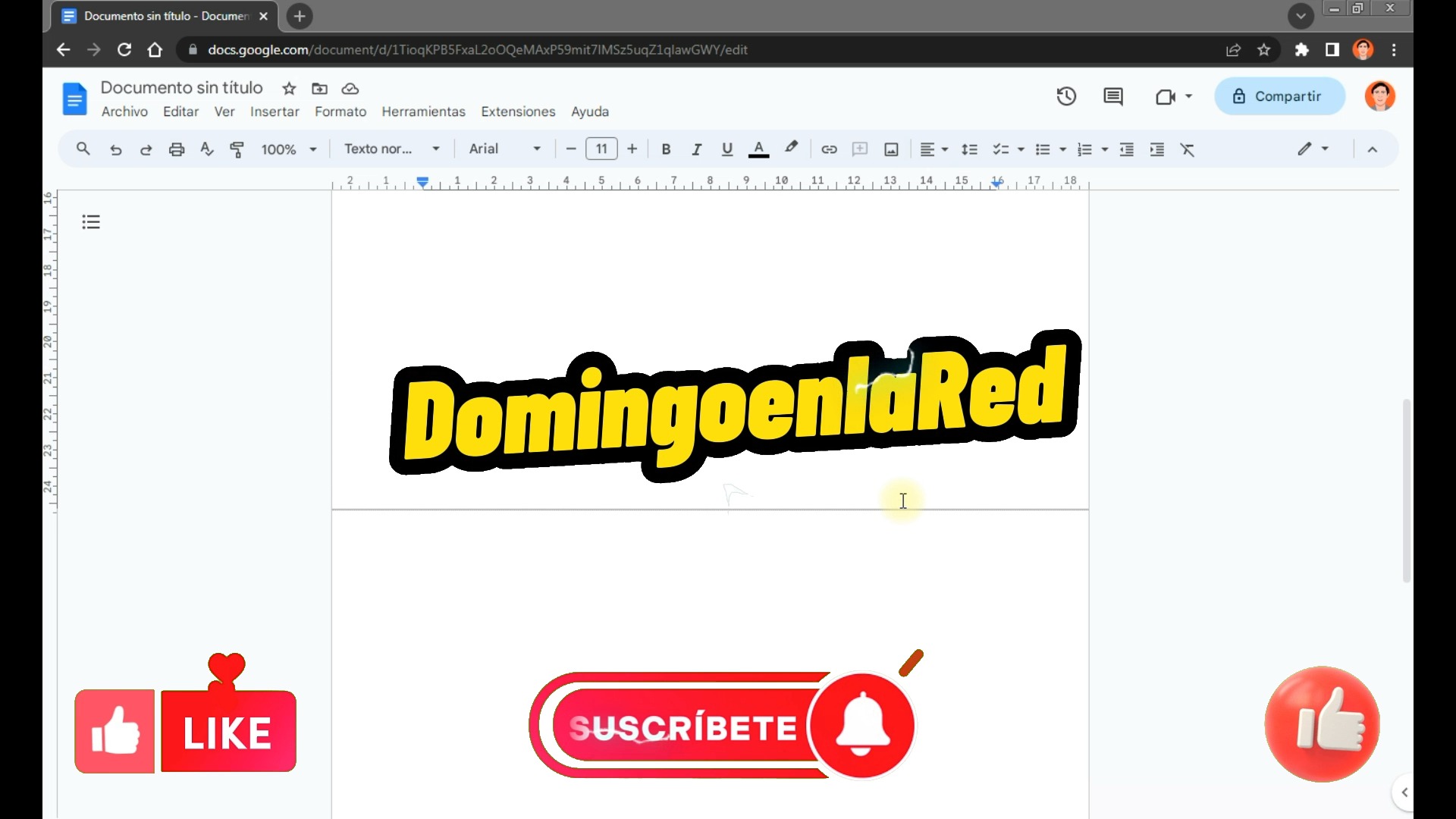Screen dimensions: 1456x819
Task: Activate the paint format tool
Action: click(237, 149)
